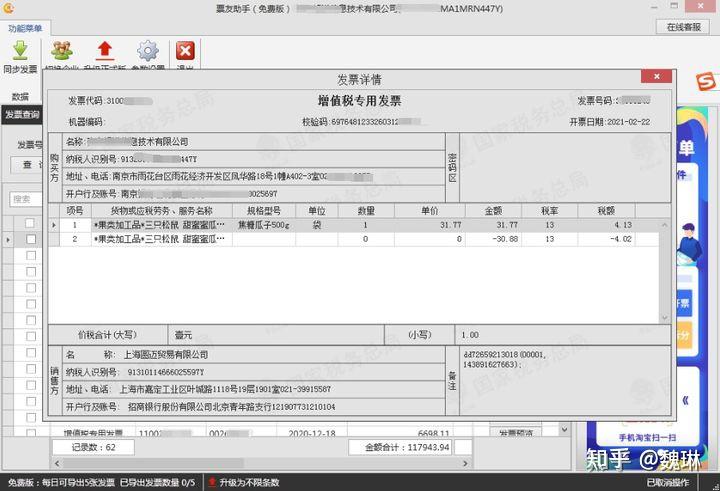
Task: Click the seller bank 招商银行 account text
Action: [x=231, y=406]
